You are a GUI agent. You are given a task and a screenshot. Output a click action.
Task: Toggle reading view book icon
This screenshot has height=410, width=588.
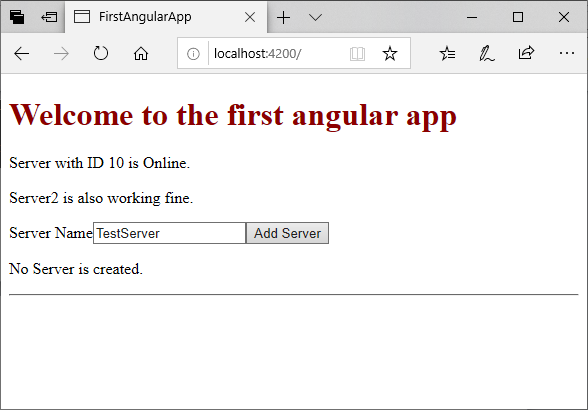357,54
